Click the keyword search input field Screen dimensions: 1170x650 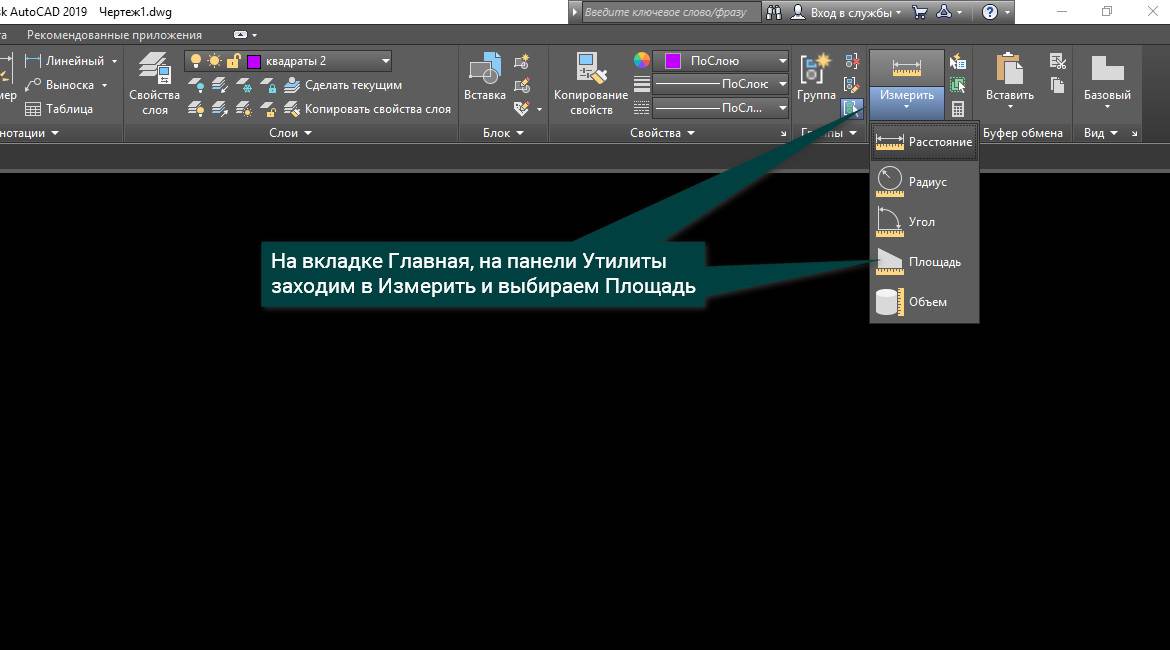(x=670, y=12)
